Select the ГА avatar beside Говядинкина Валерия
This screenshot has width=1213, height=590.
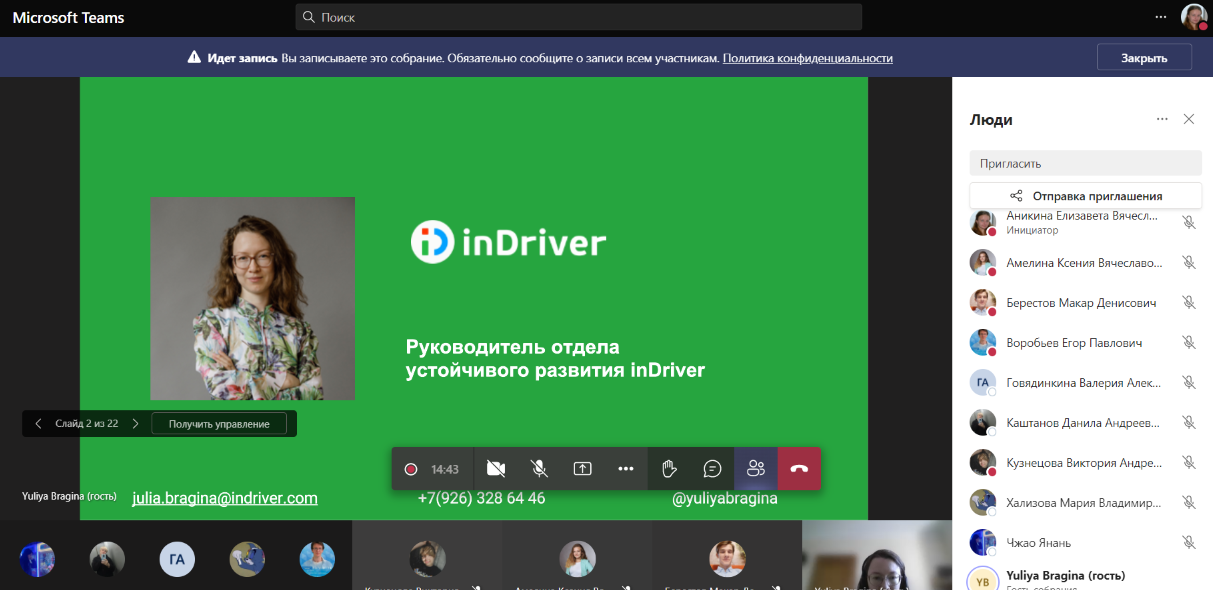[983, 382]
